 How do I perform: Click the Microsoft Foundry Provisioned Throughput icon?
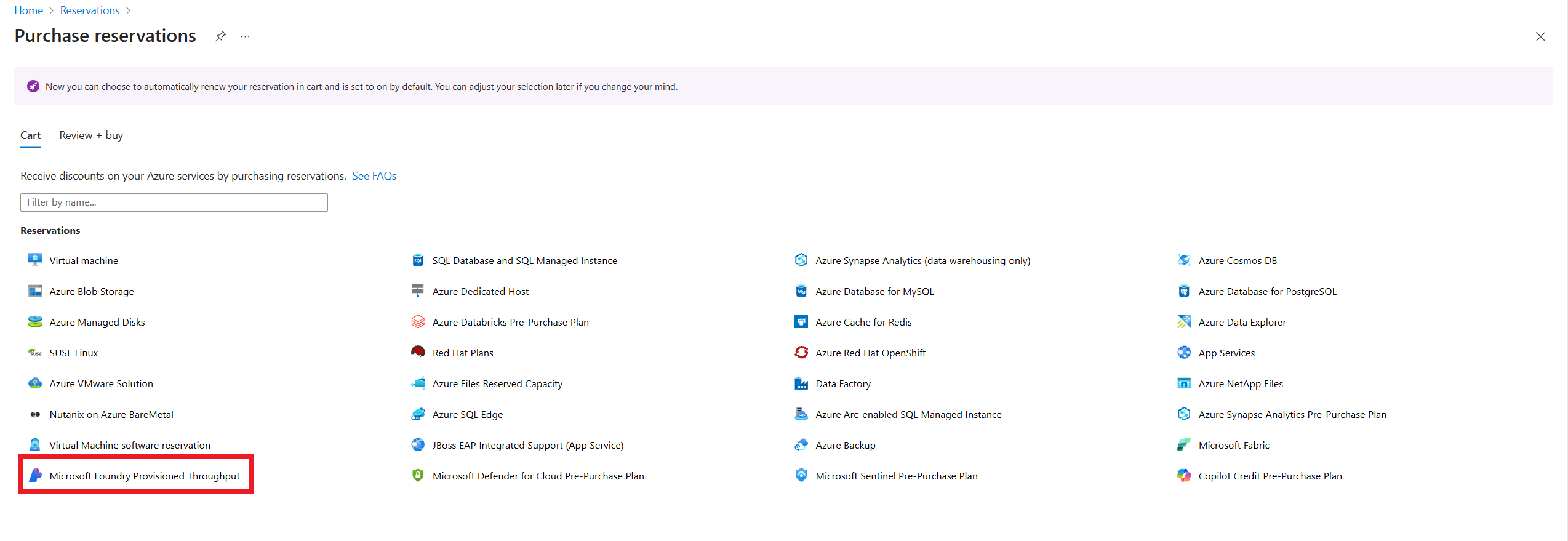35,475
